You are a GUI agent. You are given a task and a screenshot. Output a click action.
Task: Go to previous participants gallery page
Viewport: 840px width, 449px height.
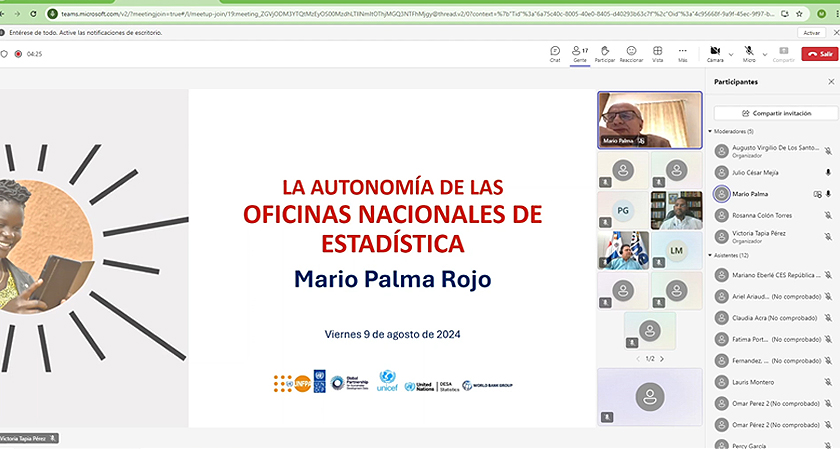pos(638,359)
